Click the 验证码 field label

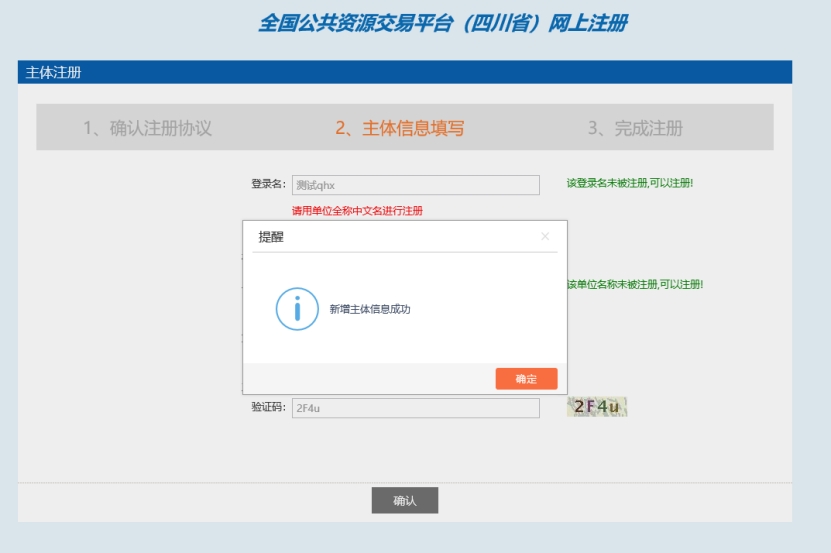tap(268, 408)
